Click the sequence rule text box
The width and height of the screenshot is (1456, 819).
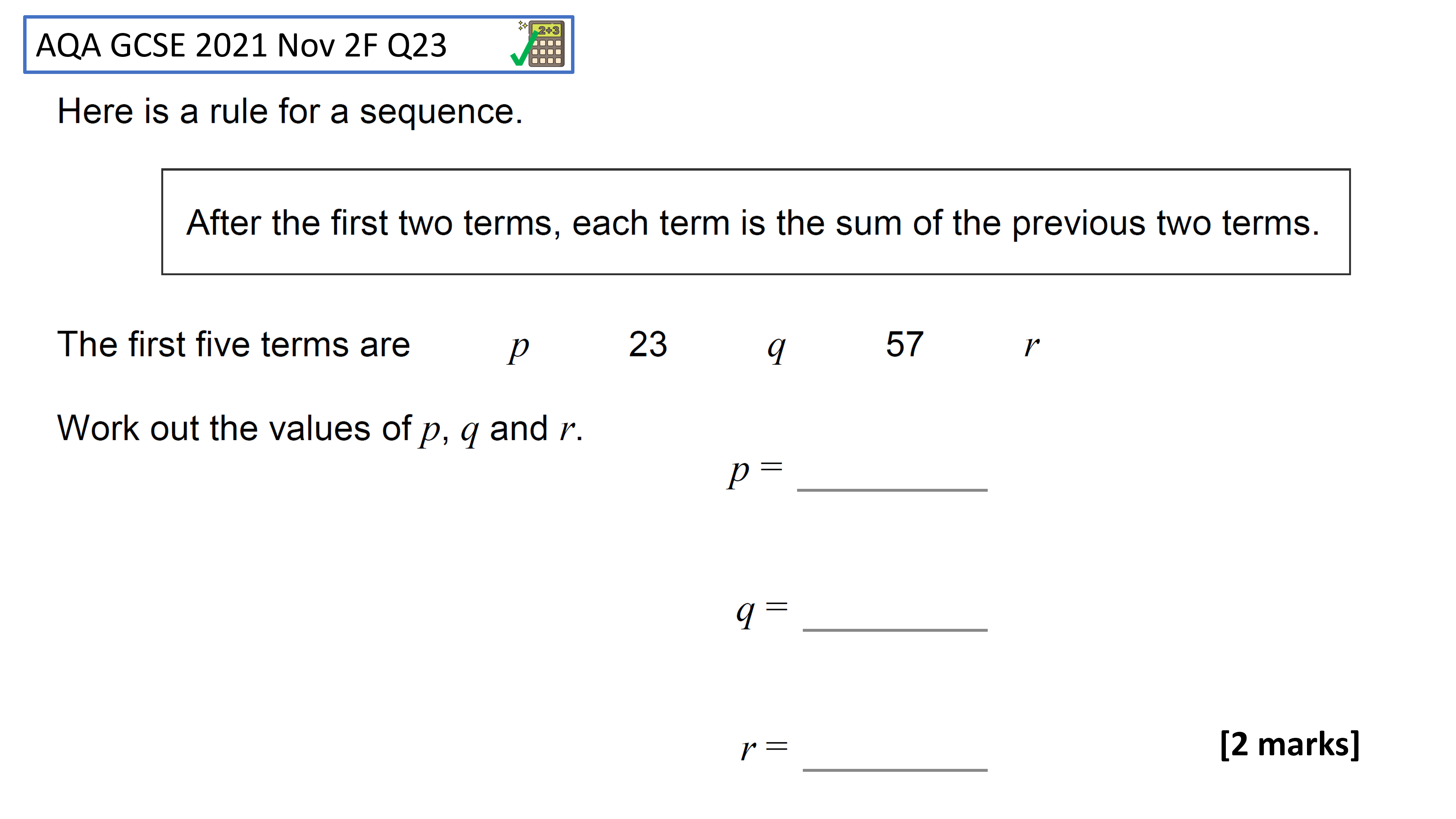[x=756, y=221]
